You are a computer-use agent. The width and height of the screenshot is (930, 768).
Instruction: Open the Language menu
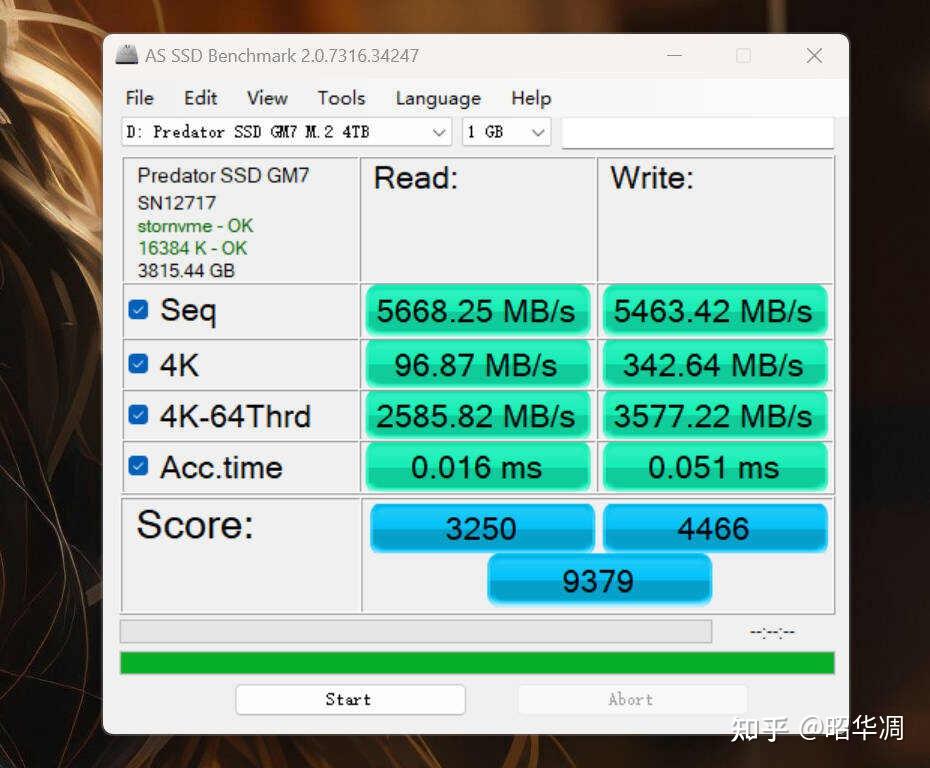click(x=438, y=98)
